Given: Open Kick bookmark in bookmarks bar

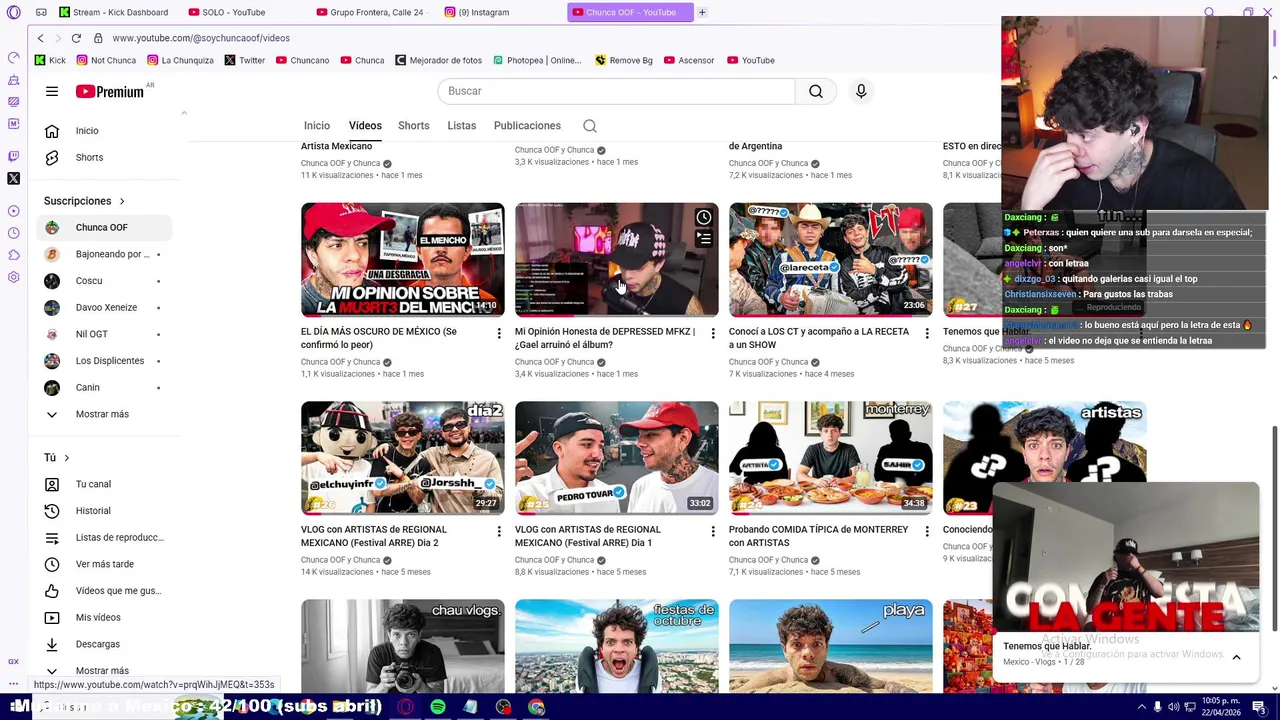Looking at the screenshot, I should point(50,60).
